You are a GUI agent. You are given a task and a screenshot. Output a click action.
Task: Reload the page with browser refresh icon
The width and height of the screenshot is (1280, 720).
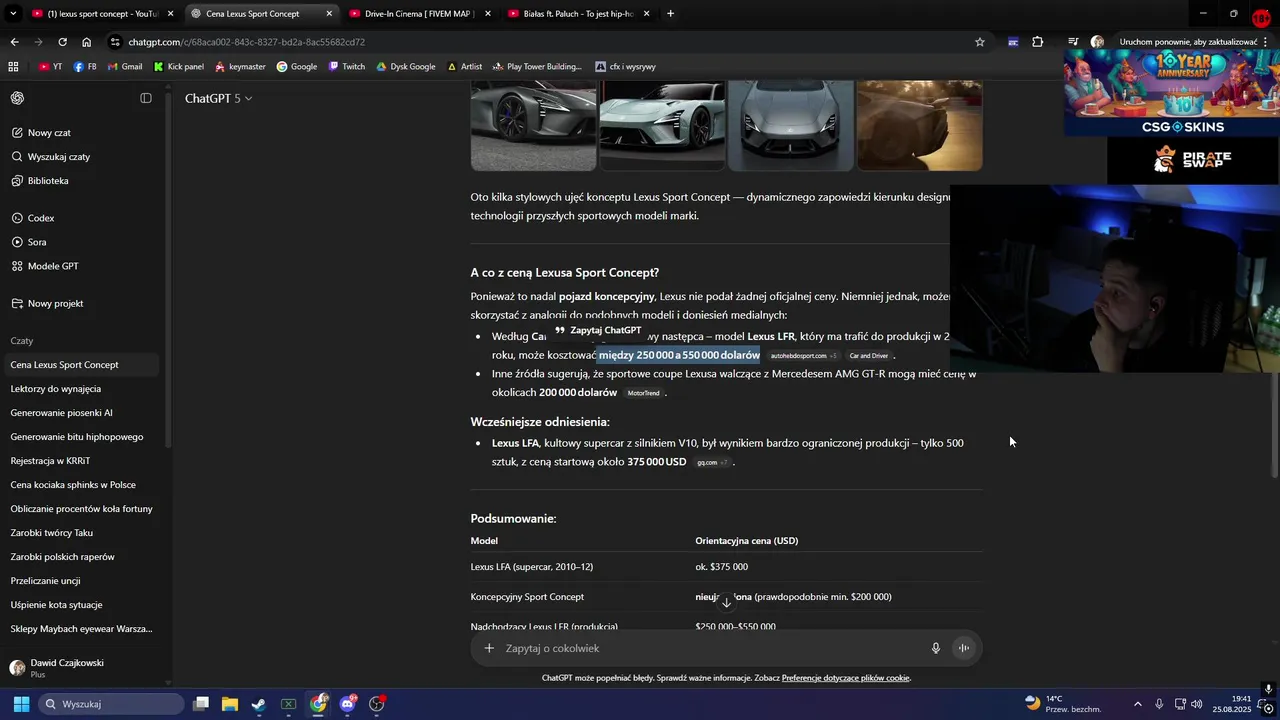62,42
